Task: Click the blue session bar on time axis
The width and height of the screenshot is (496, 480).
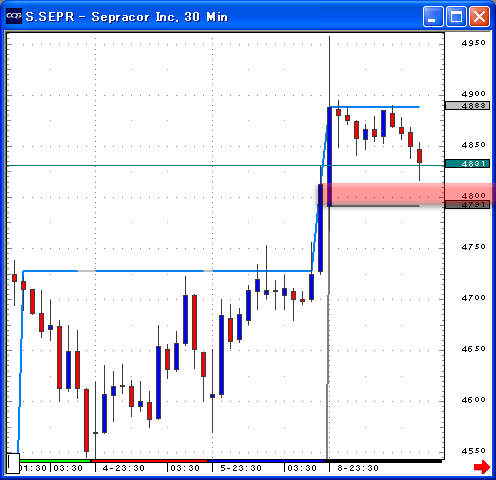Action: click(266, 461)
